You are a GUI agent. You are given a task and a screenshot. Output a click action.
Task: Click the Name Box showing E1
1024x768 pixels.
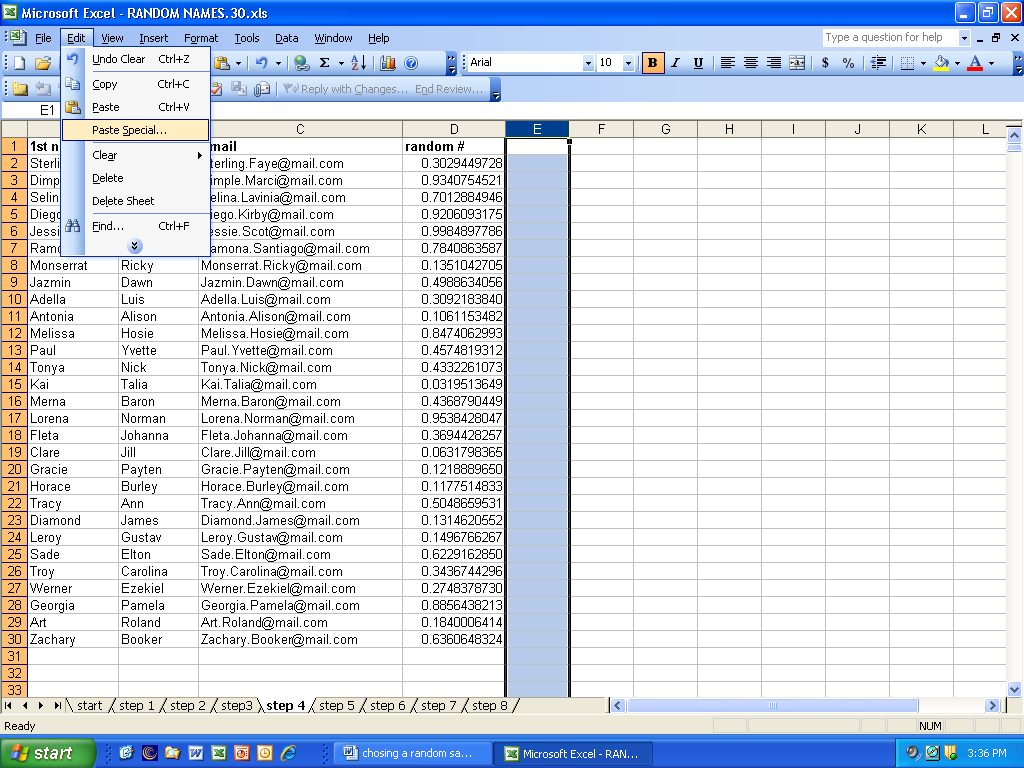pos(31,110)
